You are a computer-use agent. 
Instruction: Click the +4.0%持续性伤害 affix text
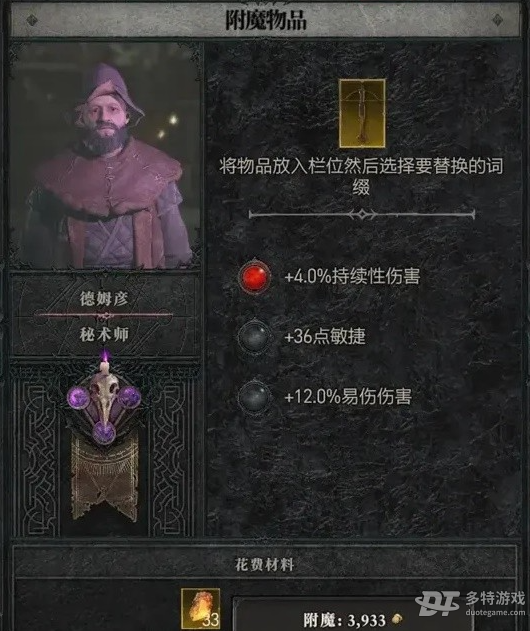coord(352,277)
